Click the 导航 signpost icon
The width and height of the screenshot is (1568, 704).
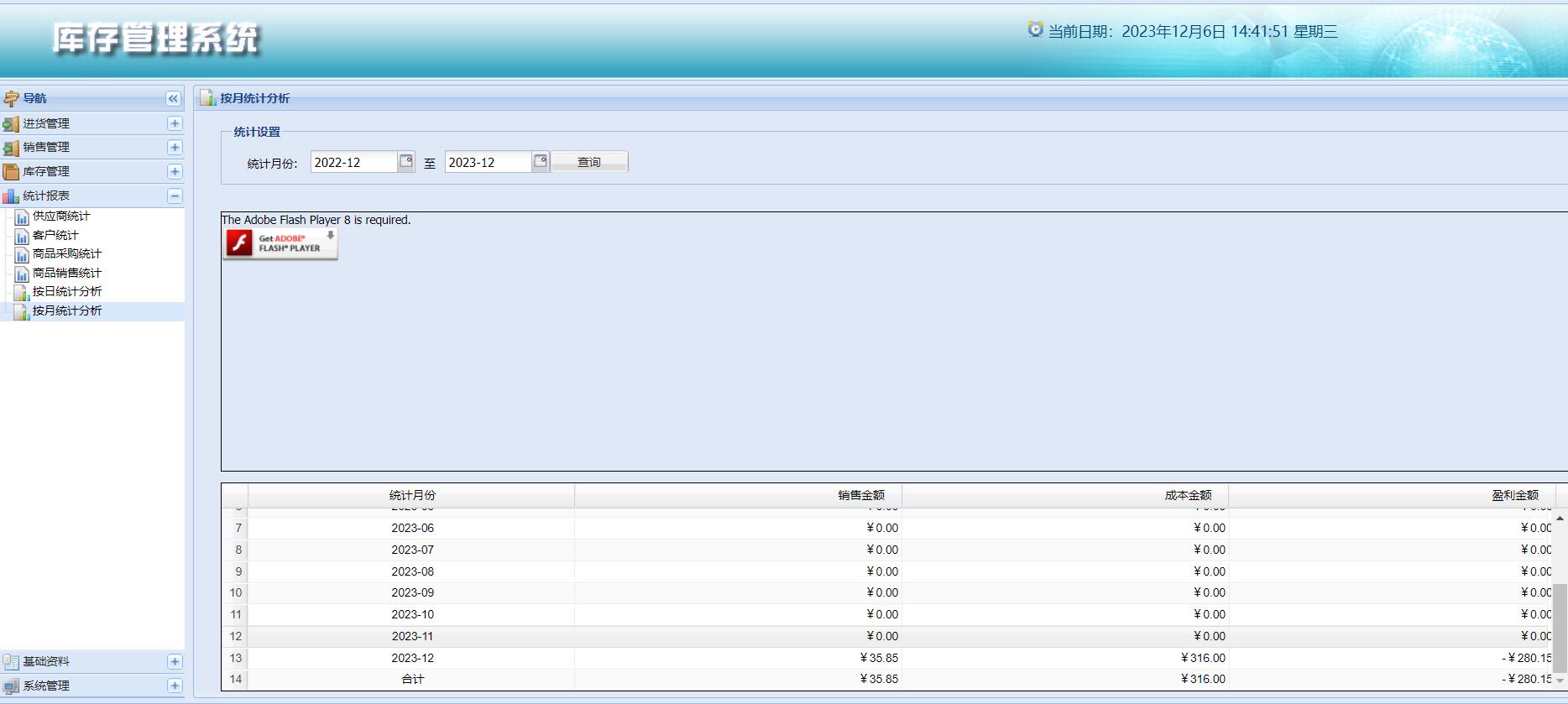pyautogui.click(x=11, y=99)
